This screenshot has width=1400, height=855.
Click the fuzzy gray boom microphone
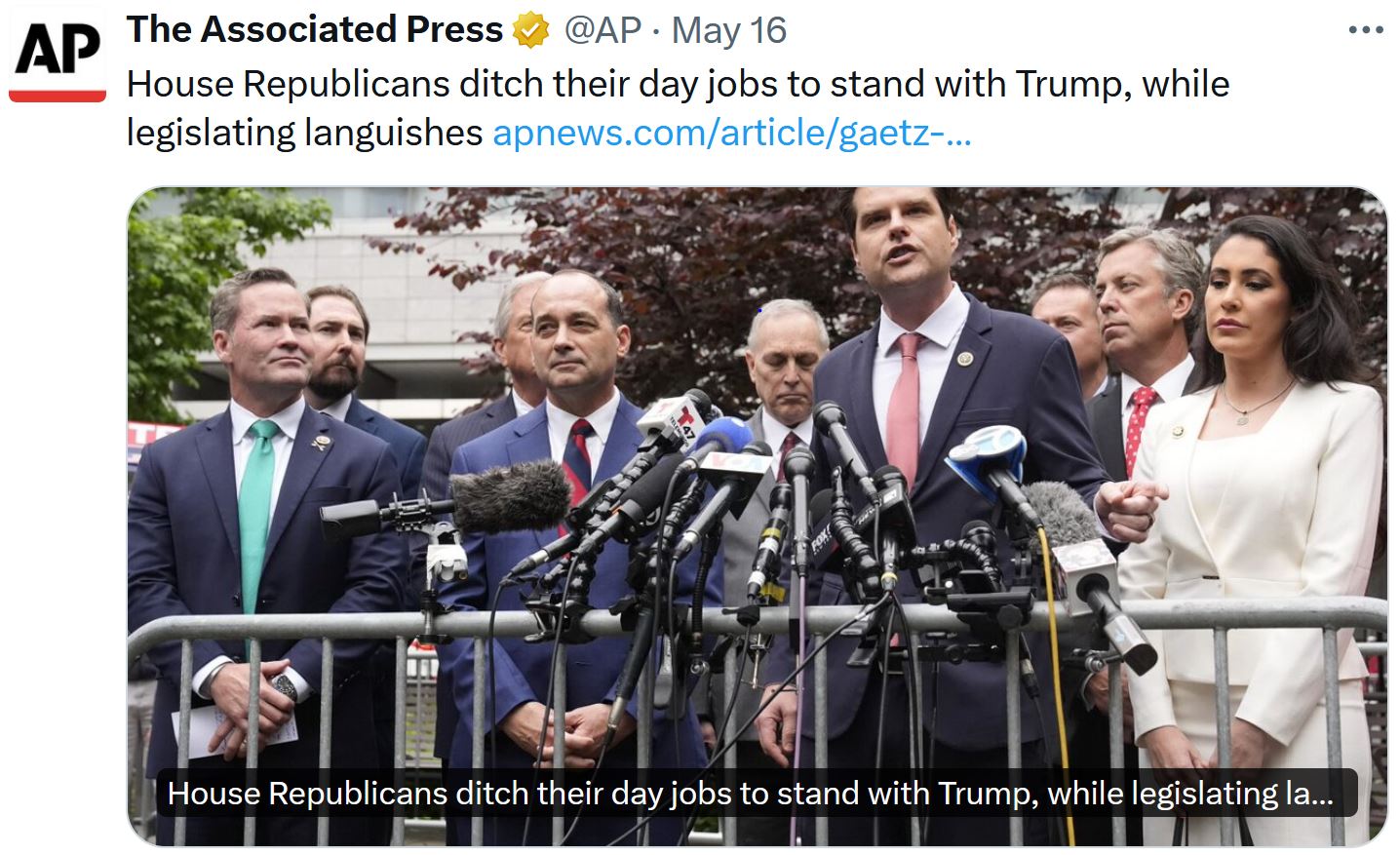(509, 495)
